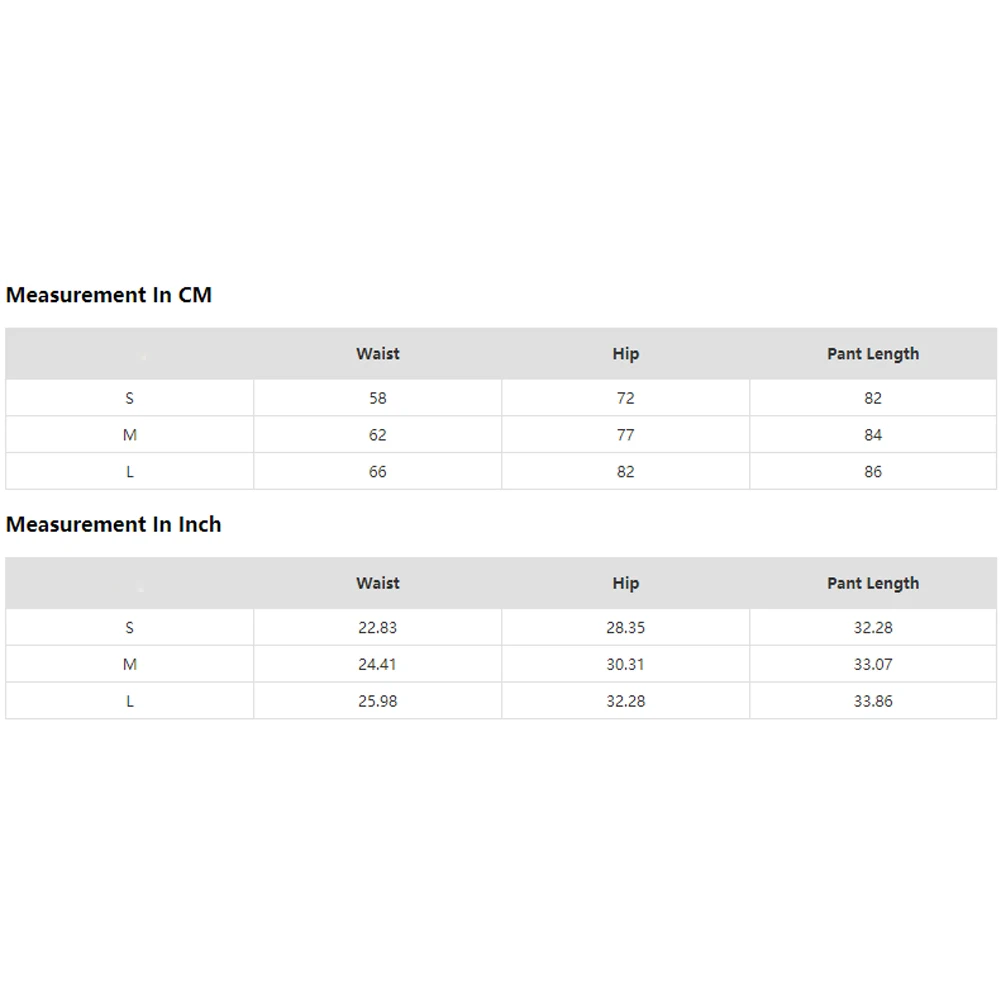1000x1000 pixels.
Task: Click the waist value 58 cell
Action: pos(377,398)
